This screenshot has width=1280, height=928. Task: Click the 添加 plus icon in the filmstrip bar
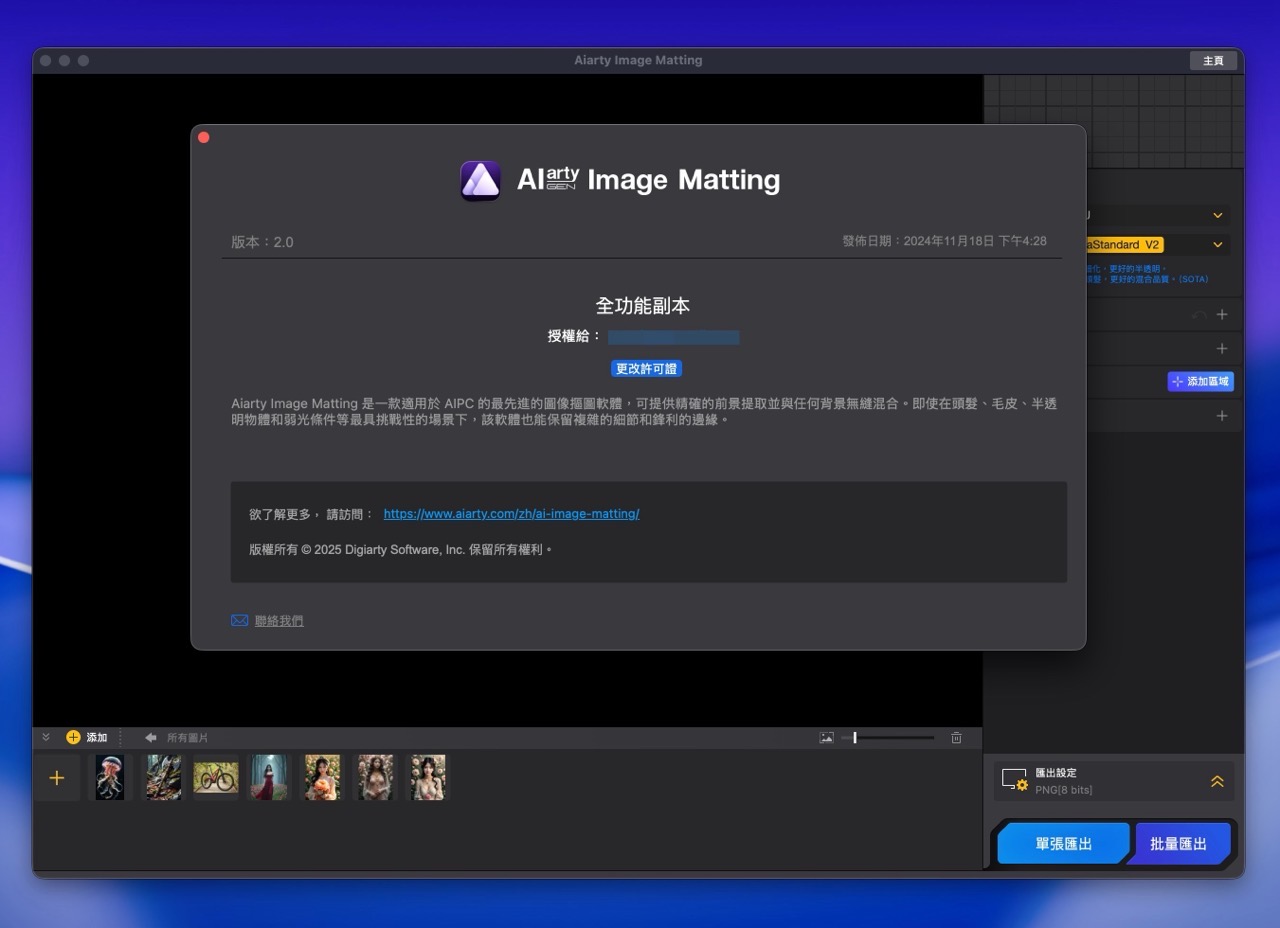click(73, 737)
